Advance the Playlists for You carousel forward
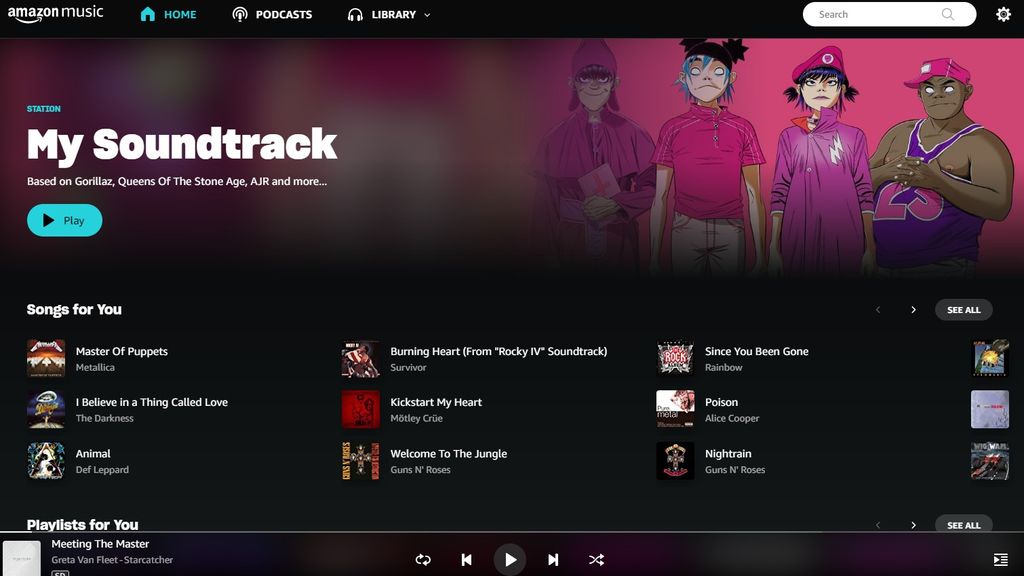This screenshot has width=1024, height=576. (913, 524)
